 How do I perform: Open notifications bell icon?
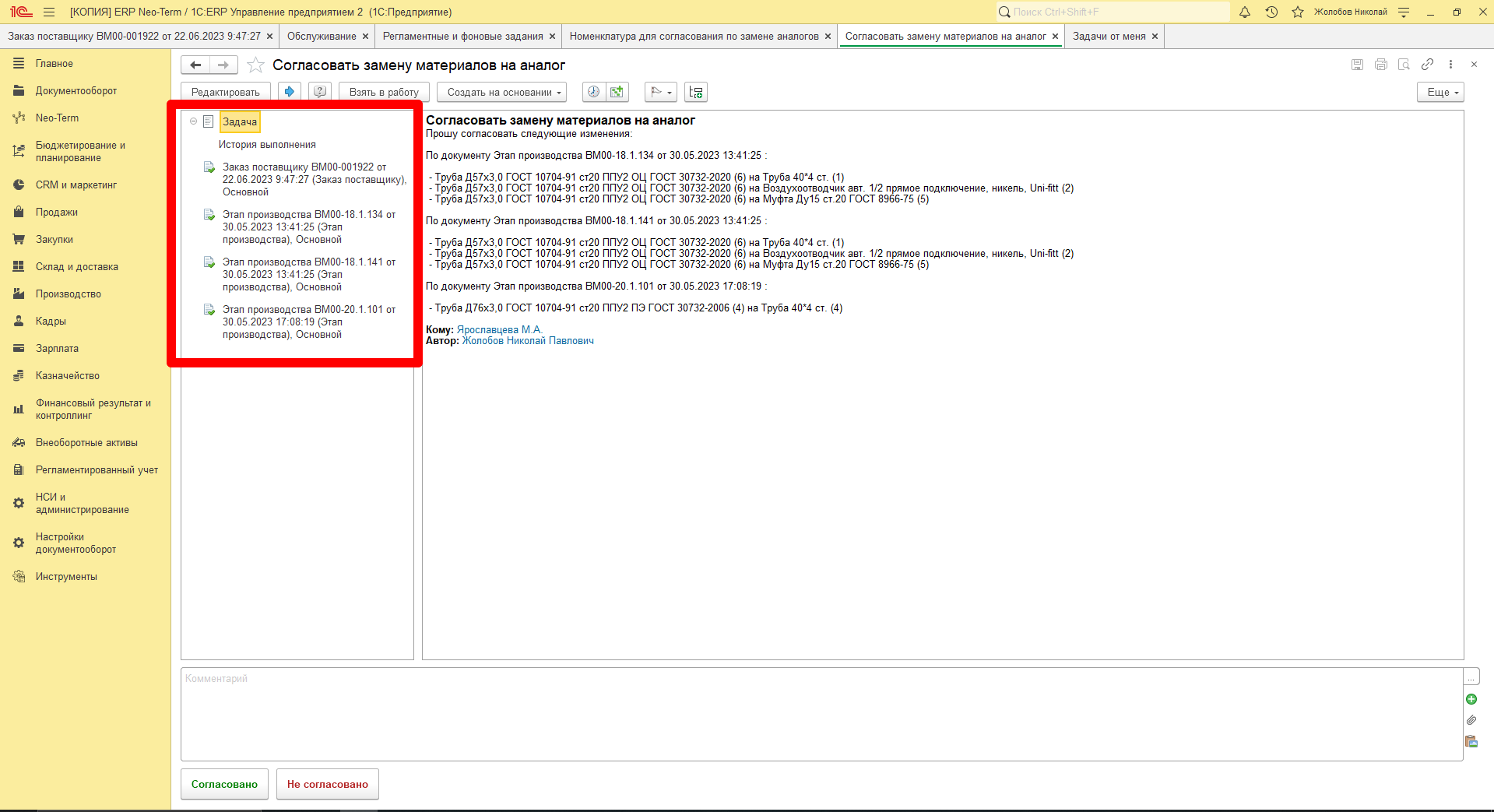click(1245, 12)
